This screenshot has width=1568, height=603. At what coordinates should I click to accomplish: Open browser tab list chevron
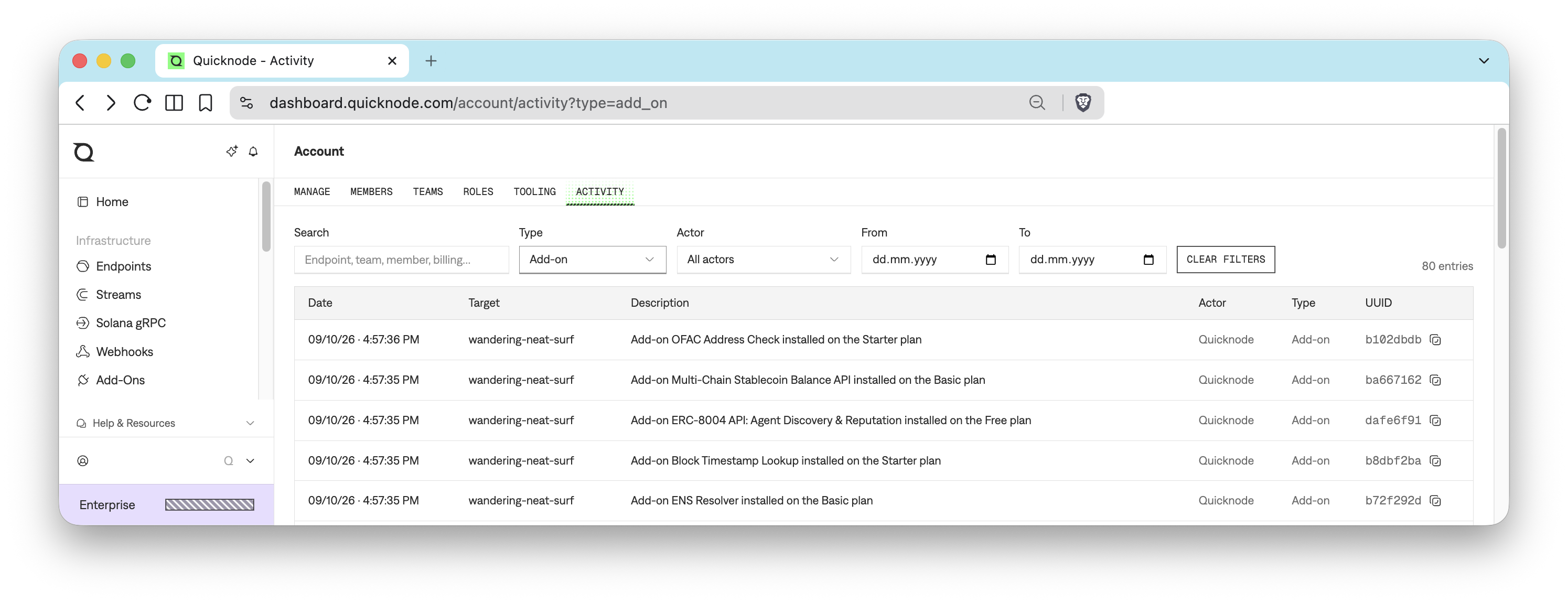tap(1484, 61)
